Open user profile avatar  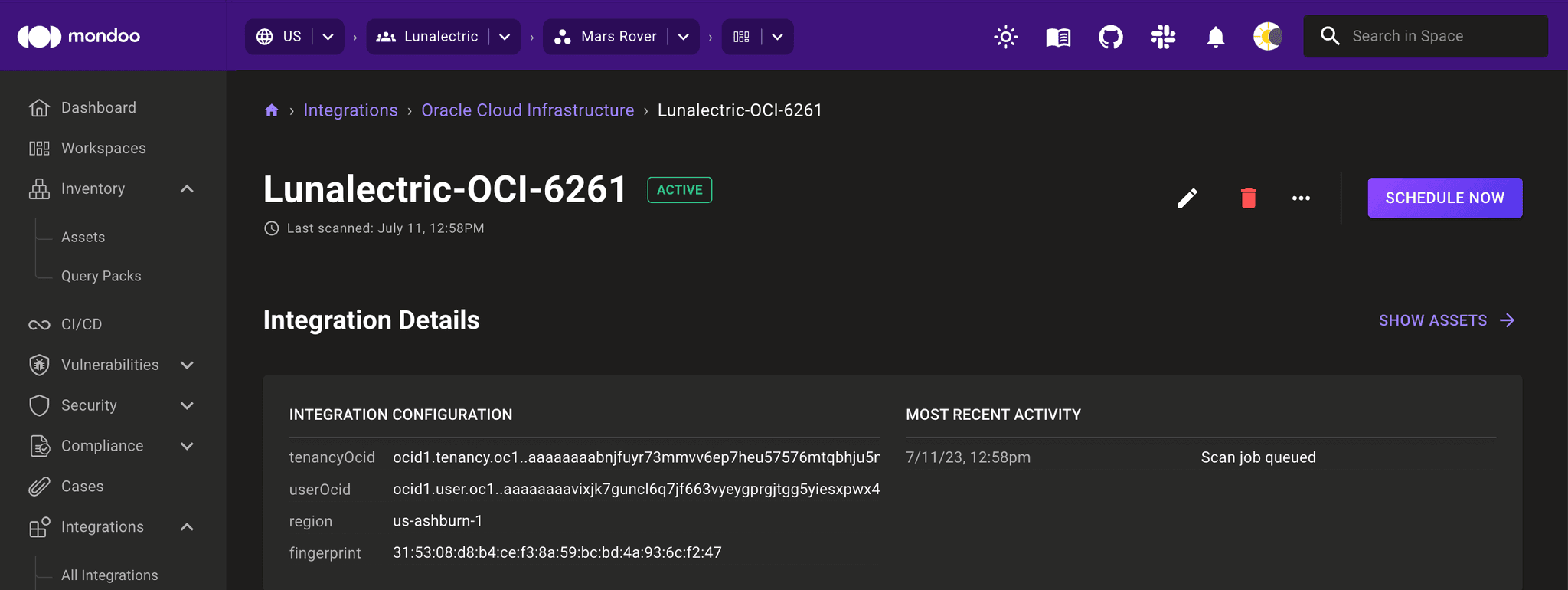1267,36
